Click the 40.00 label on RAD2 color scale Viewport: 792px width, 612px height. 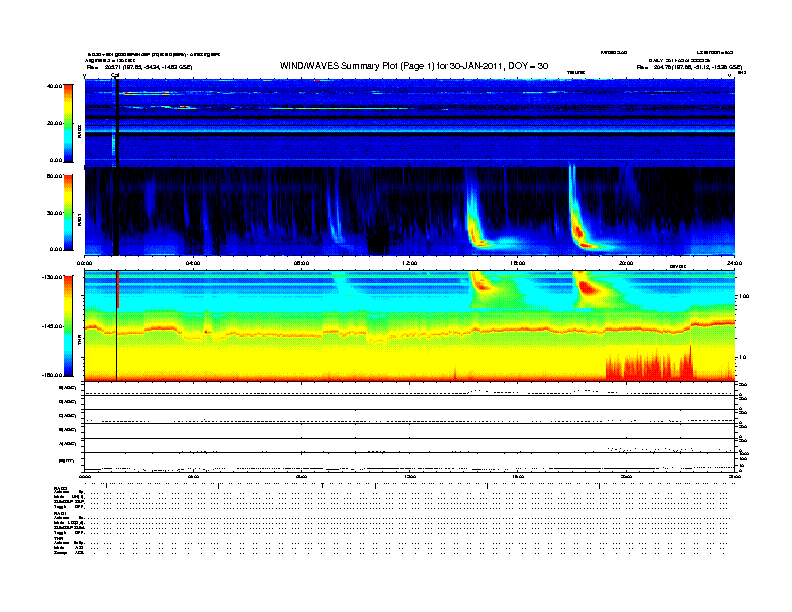click(x=54, y=86)
